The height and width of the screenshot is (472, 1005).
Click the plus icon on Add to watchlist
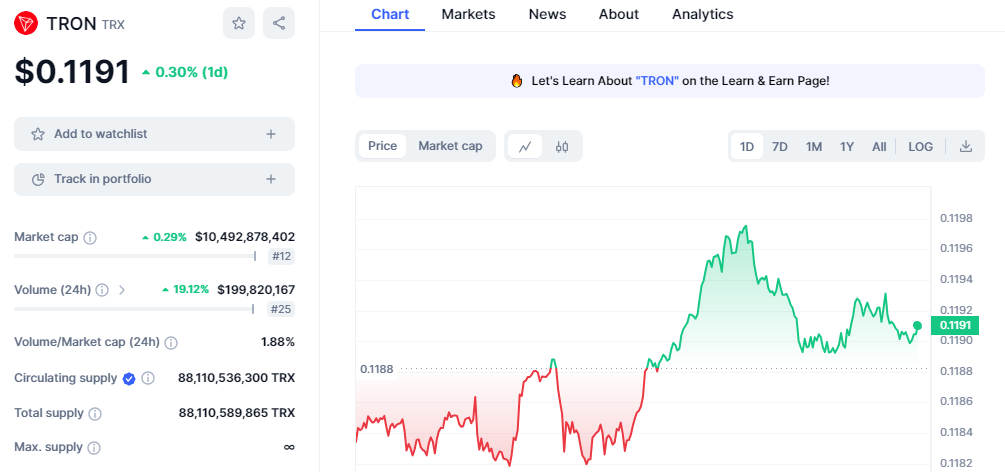(271, 134)
